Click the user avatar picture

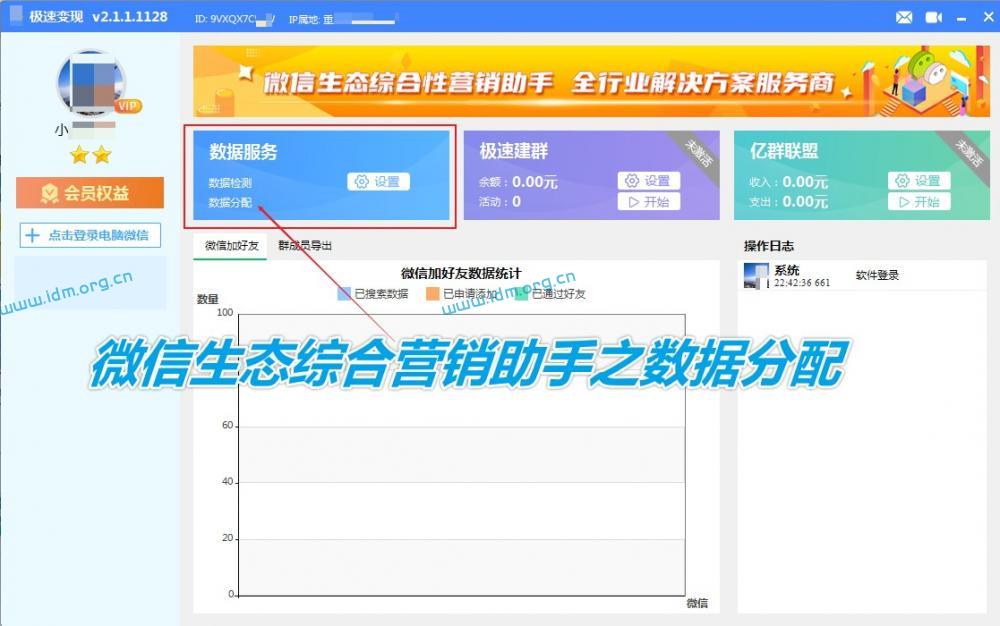point(91,84)
